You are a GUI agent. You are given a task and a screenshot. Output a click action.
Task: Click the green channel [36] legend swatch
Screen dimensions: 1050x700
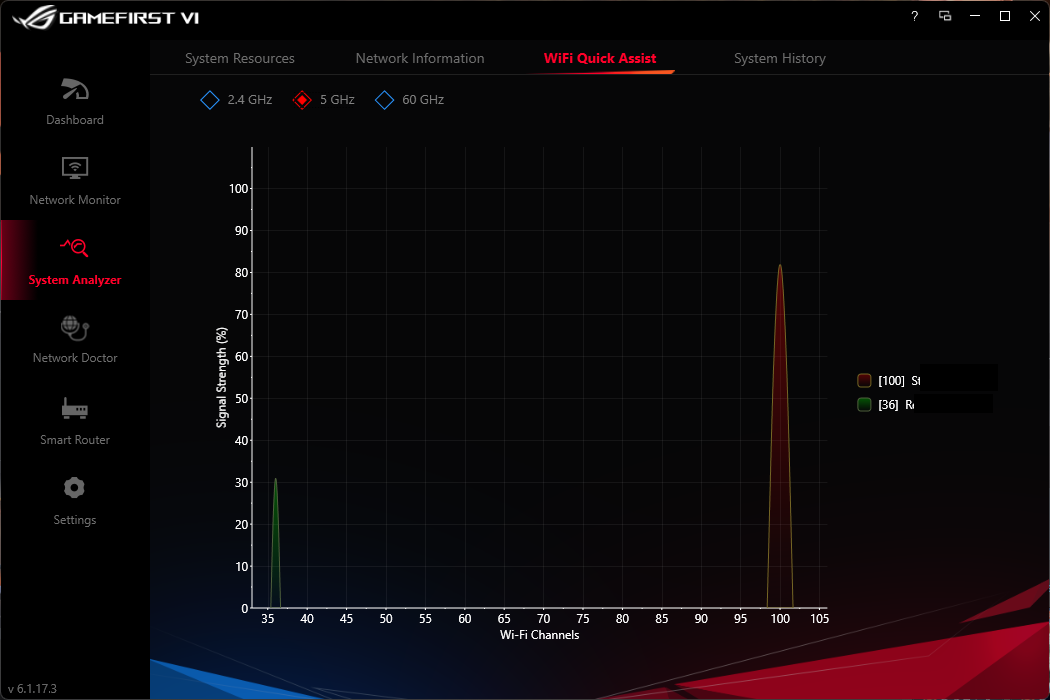pyautogui.click(x=864, y=405)
